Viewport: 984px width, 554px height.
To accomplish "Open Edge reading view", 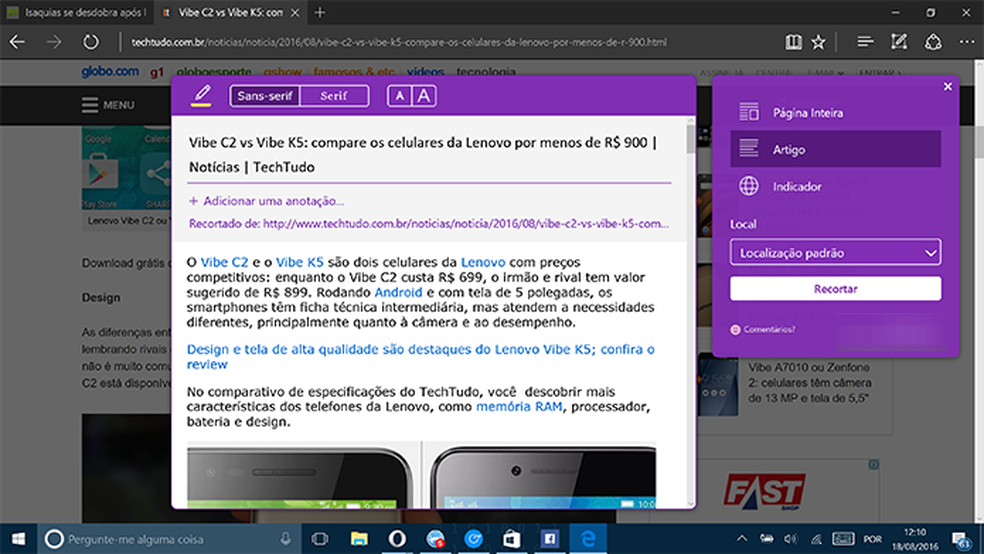I will [x=793, y=42].
